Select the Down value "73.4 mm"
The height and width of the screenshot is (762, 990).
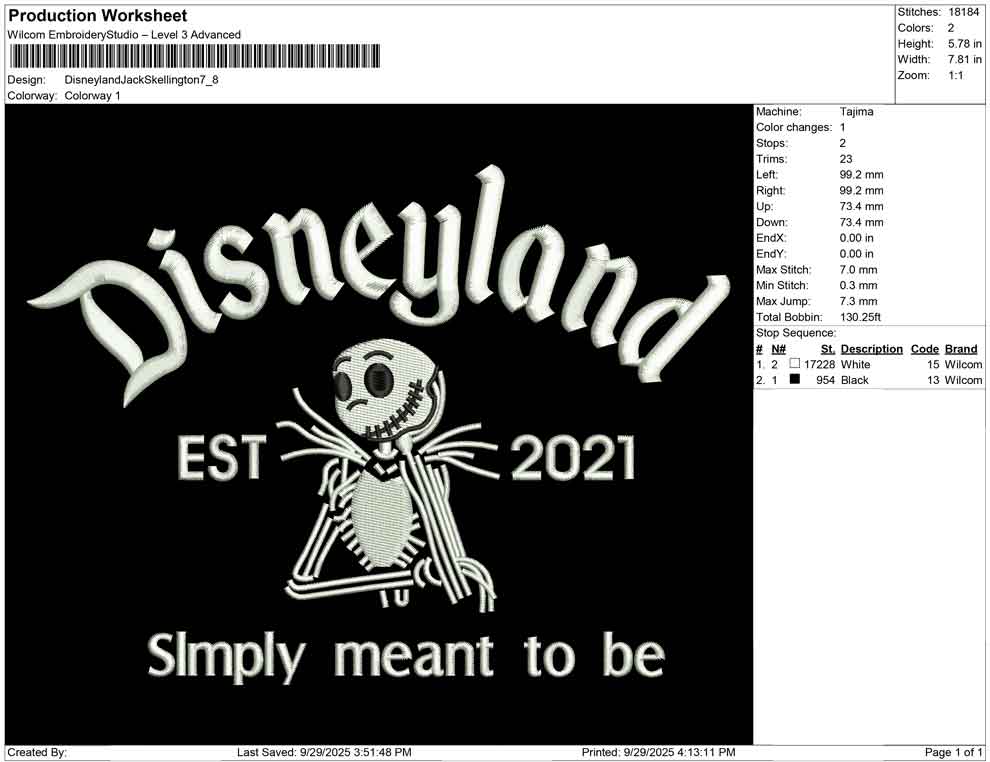click(862, 222)
